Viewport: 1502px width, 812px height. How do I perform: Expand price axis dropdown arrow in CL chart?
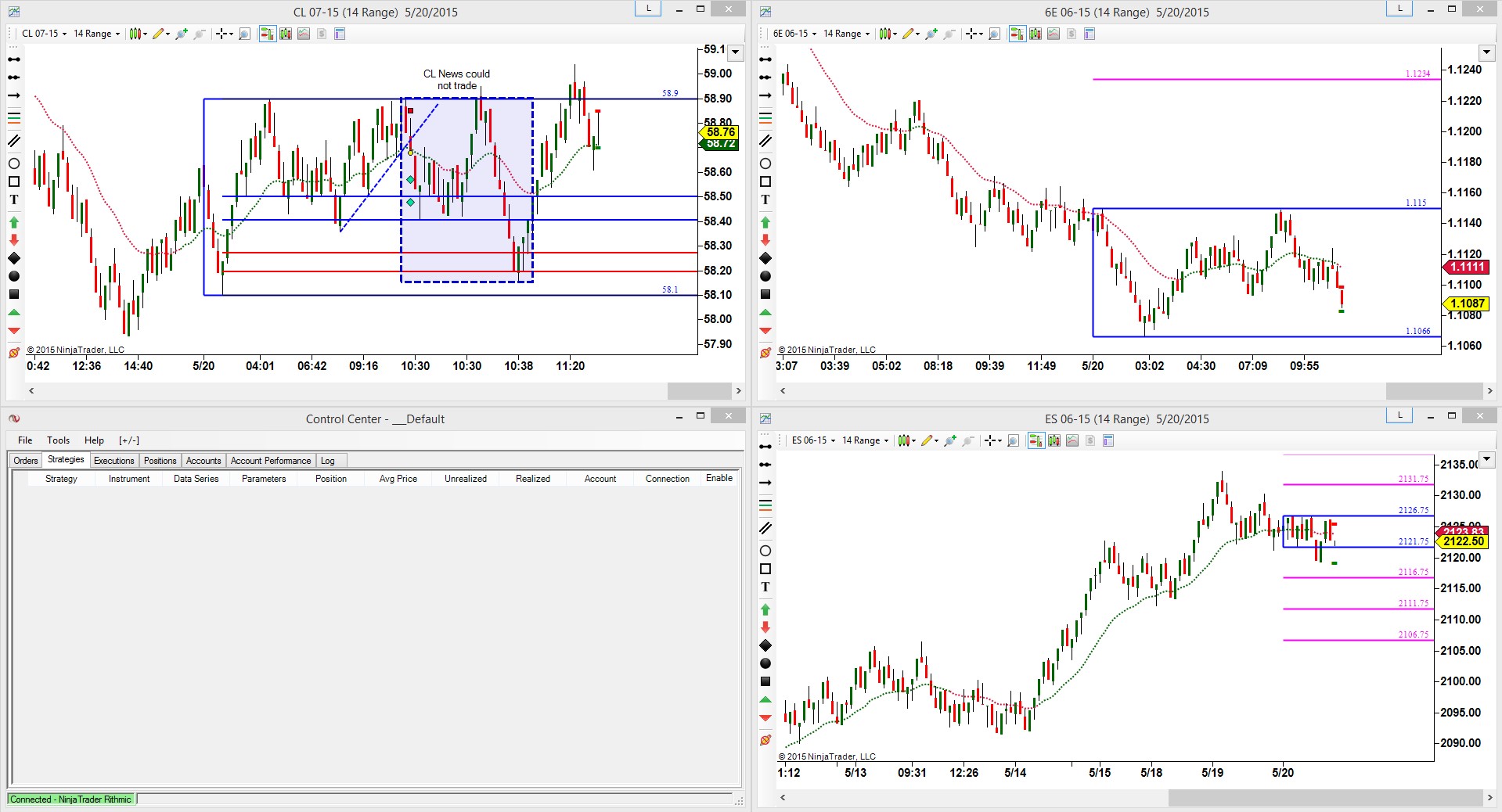pyautogui.click(x=735, y=52)
